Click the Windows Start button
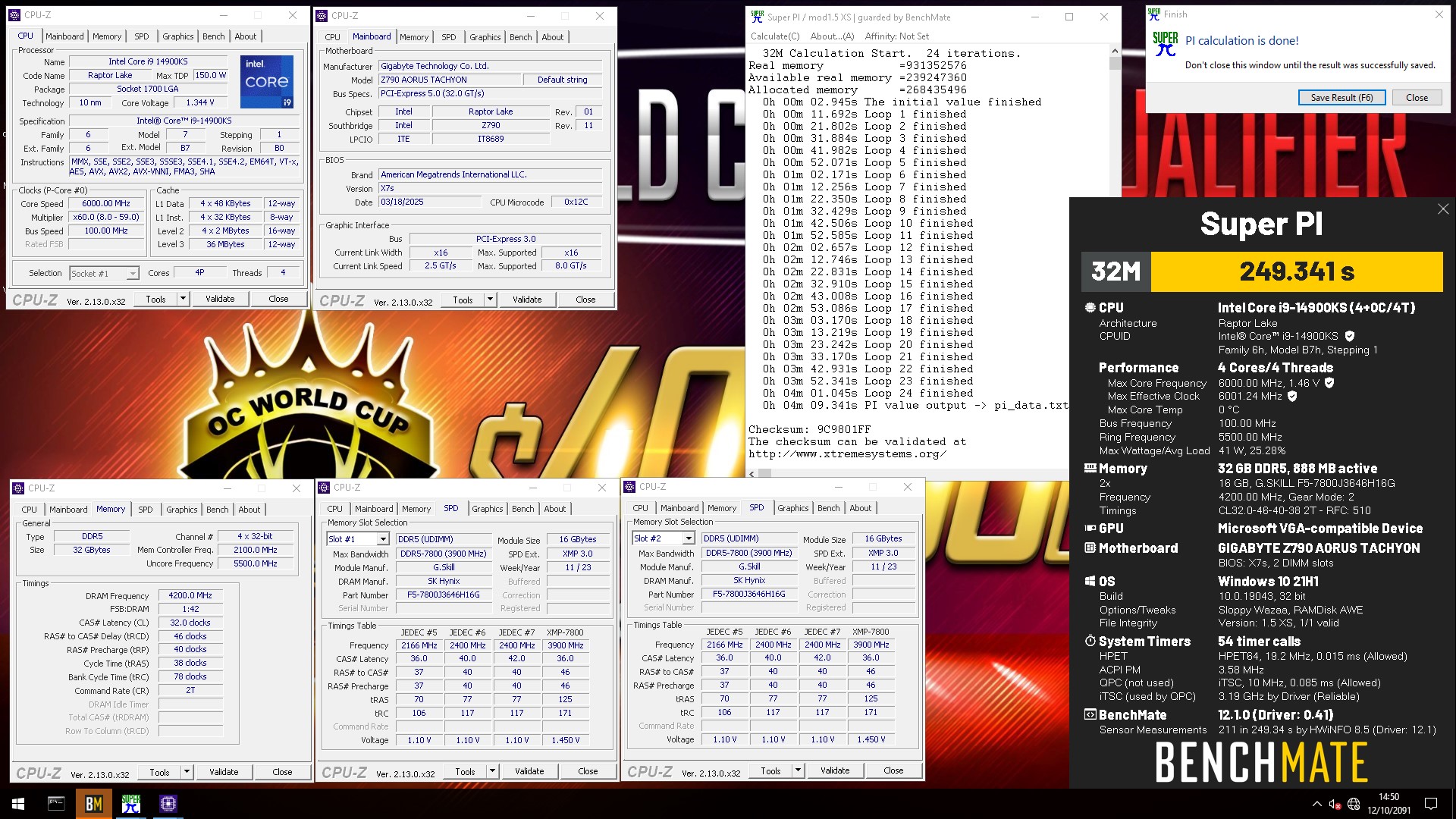The width and height of the screenshot is (1456, 819). tap(18, 804)
